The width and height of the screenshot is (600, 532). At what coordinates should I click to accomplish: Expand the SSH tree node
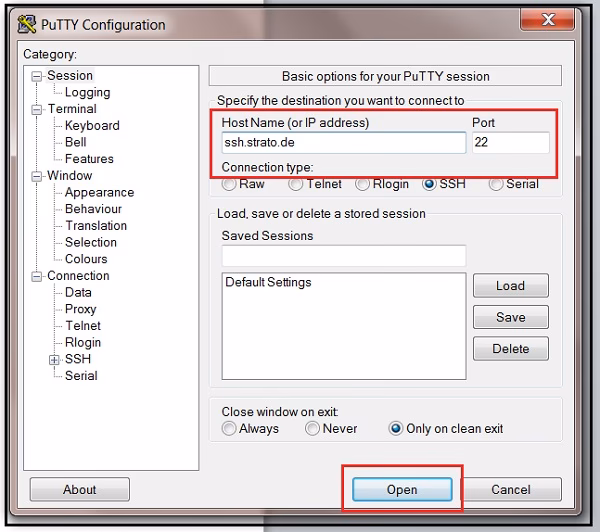(x=54, y=360)
